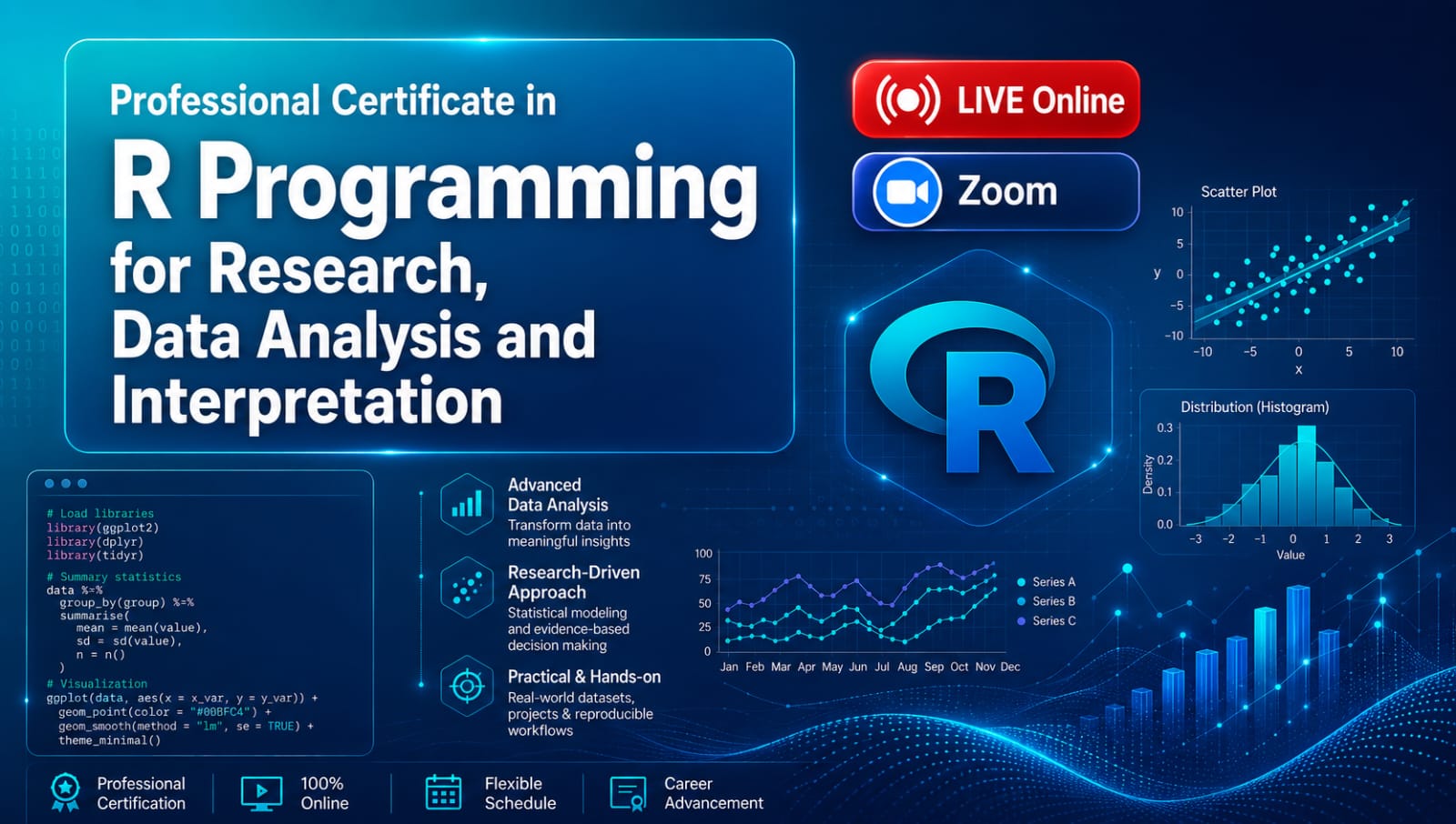Click the 'Research-Driven Approach' heading

tap(573, 582)
